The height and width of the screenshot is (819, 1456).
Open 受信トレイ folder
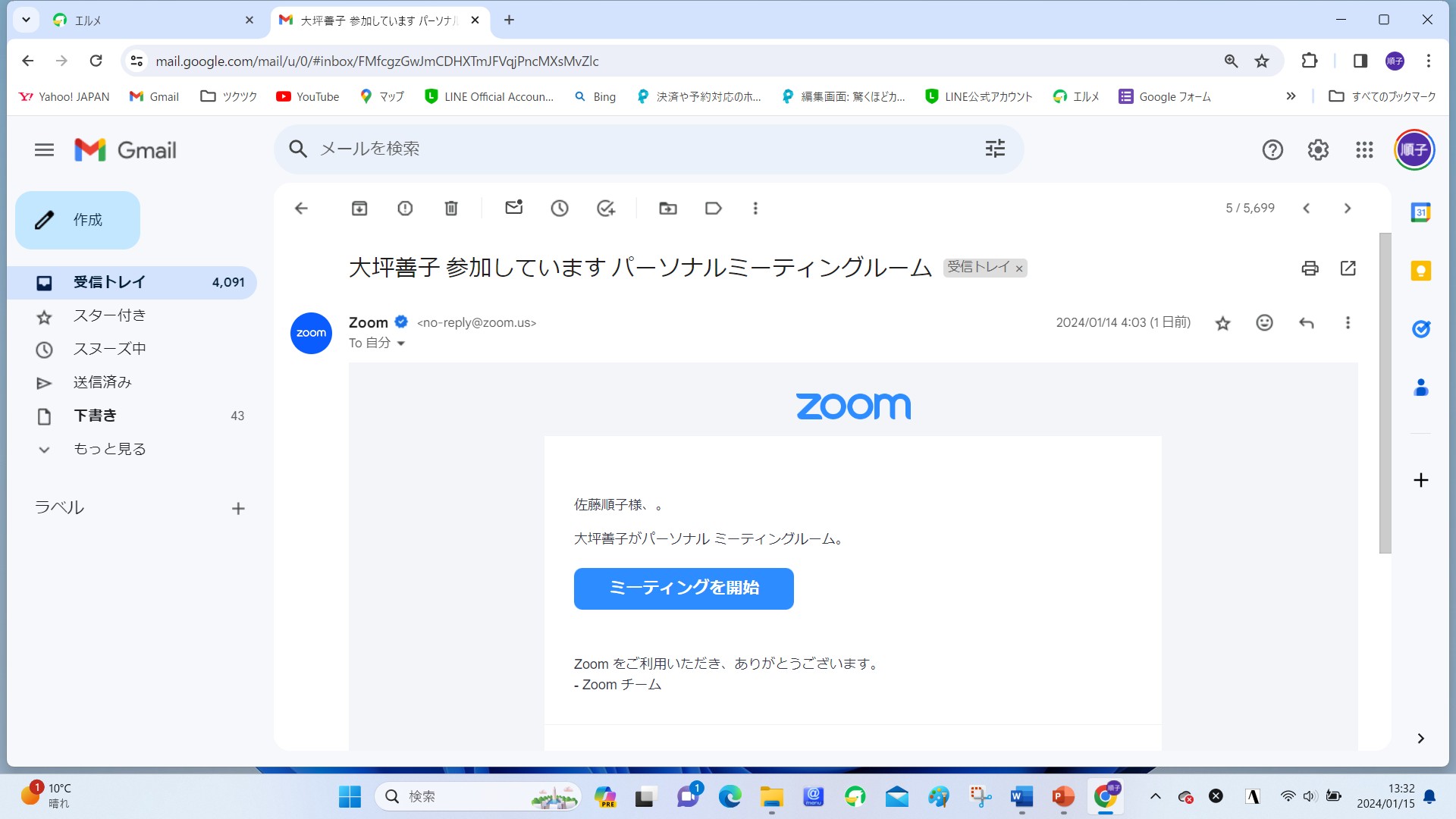[132, 282]
